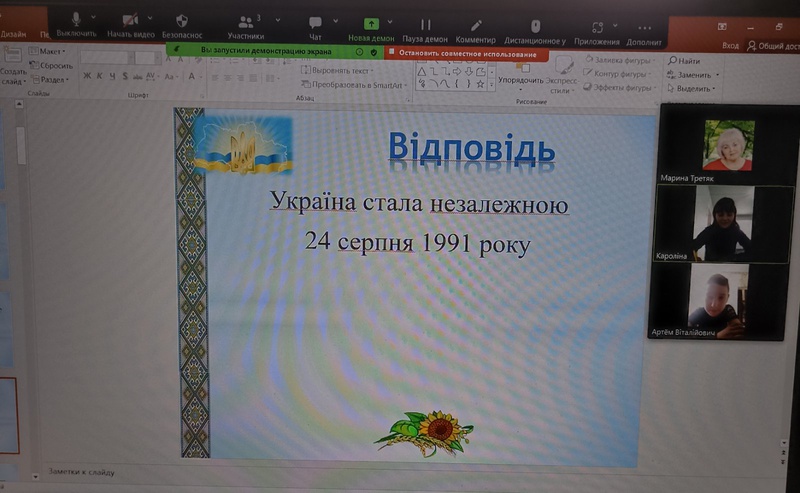Toggle text shadow S formatting

click(125, 76)
